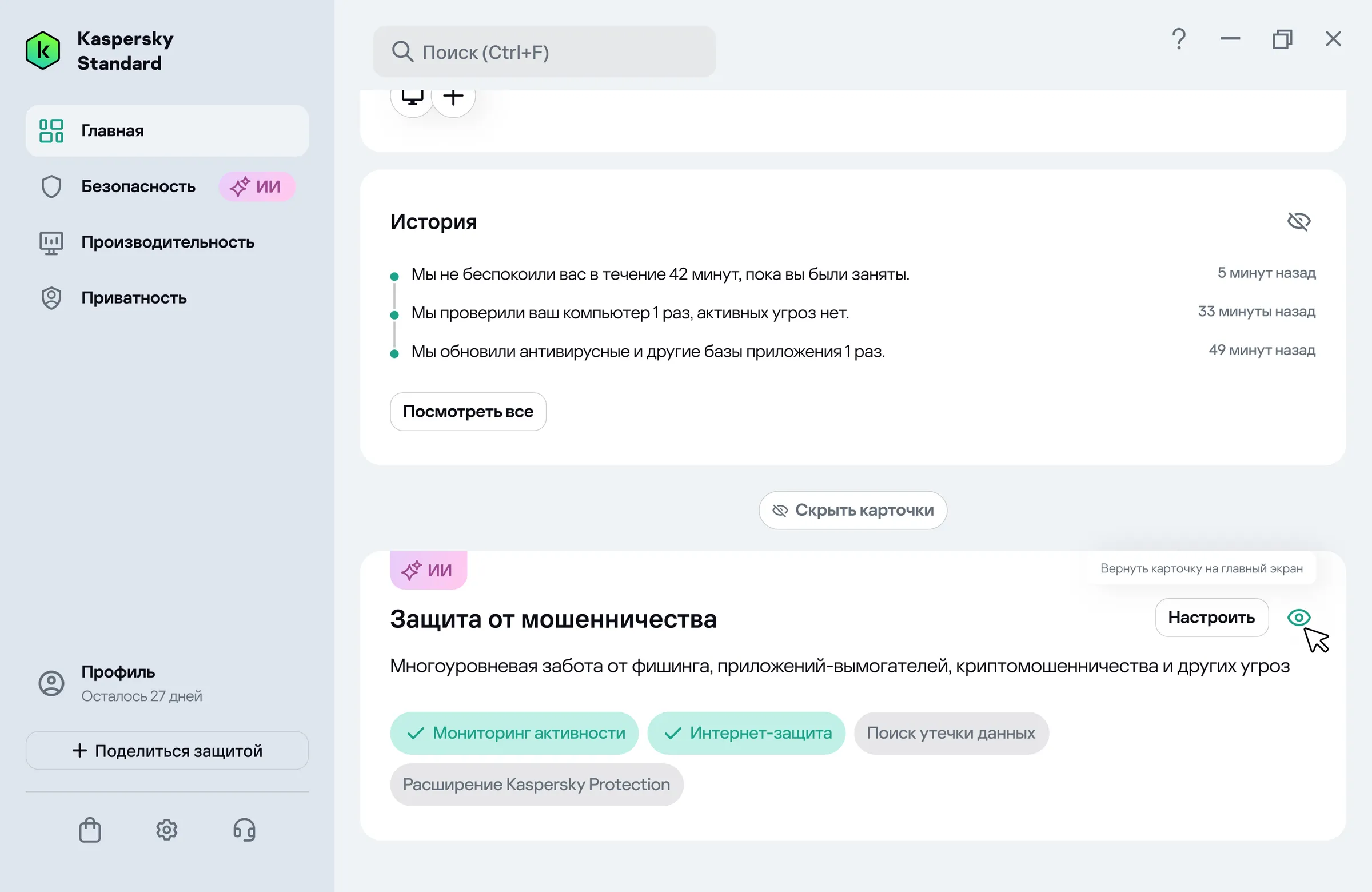Toggle Интернет-защита chip
Screen dimensions: 1372x892
[747, 734]
